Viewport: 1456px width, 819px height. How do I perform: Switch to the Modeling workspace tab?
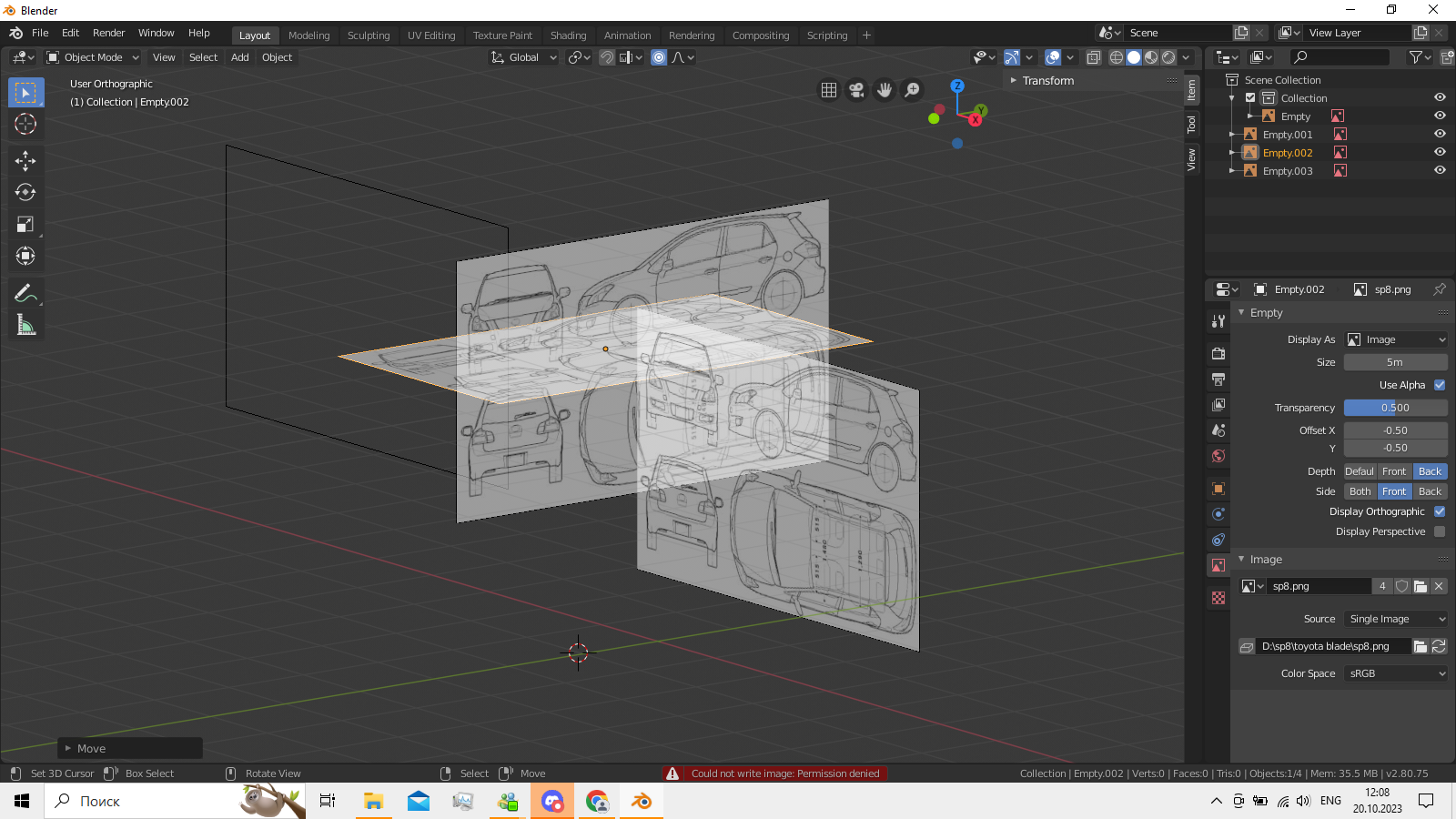308,35
